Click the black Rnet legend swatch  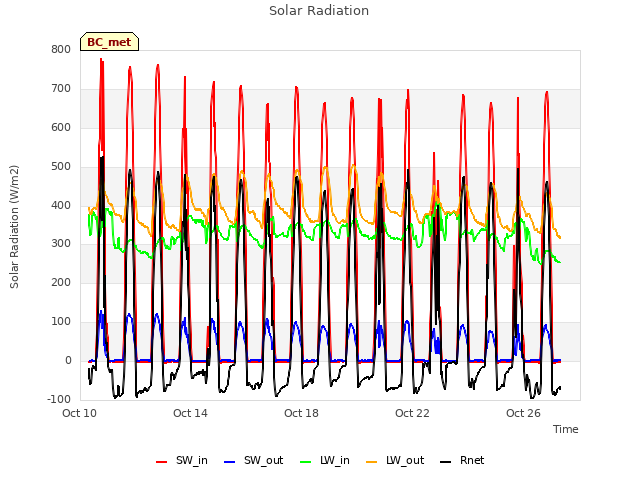pyautogui.click(x=446, y=462)
